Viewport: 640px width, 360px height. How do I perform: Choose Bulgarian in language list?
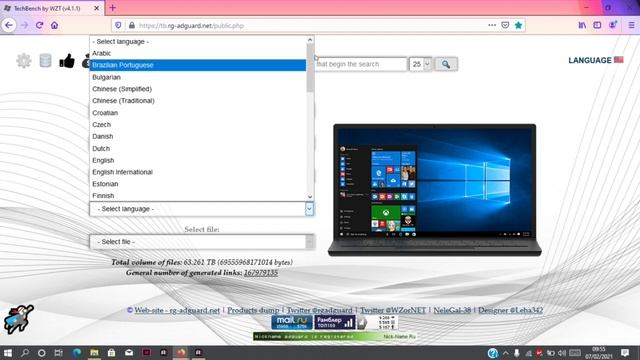(x=198, y=77)
